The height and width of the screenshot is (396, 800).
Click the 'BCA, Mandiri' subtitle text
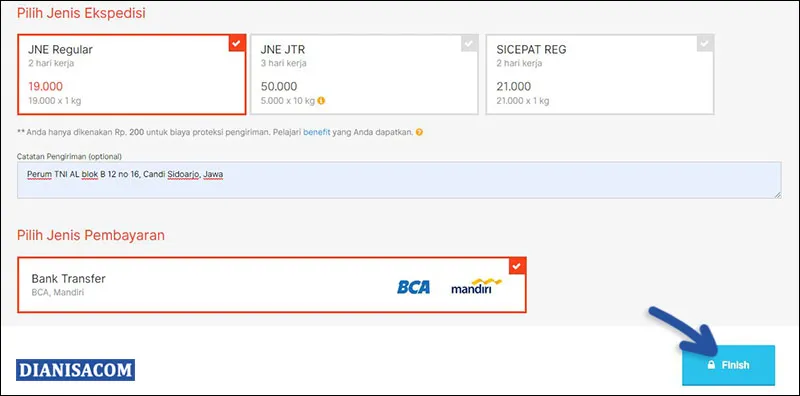click(x=58, y=293)
